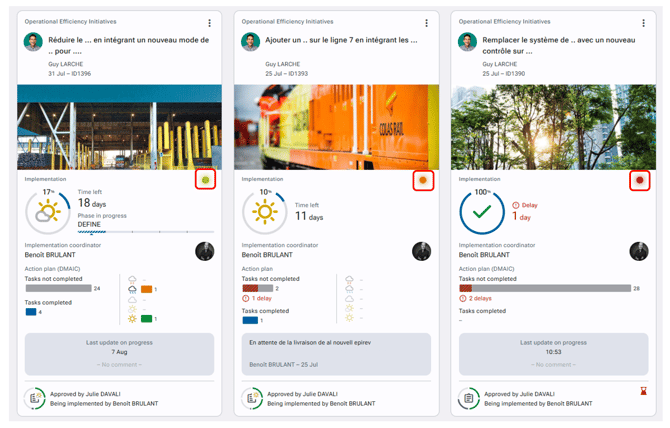Open title Ajouter un .. sur le ligne 7

(341, 40)
